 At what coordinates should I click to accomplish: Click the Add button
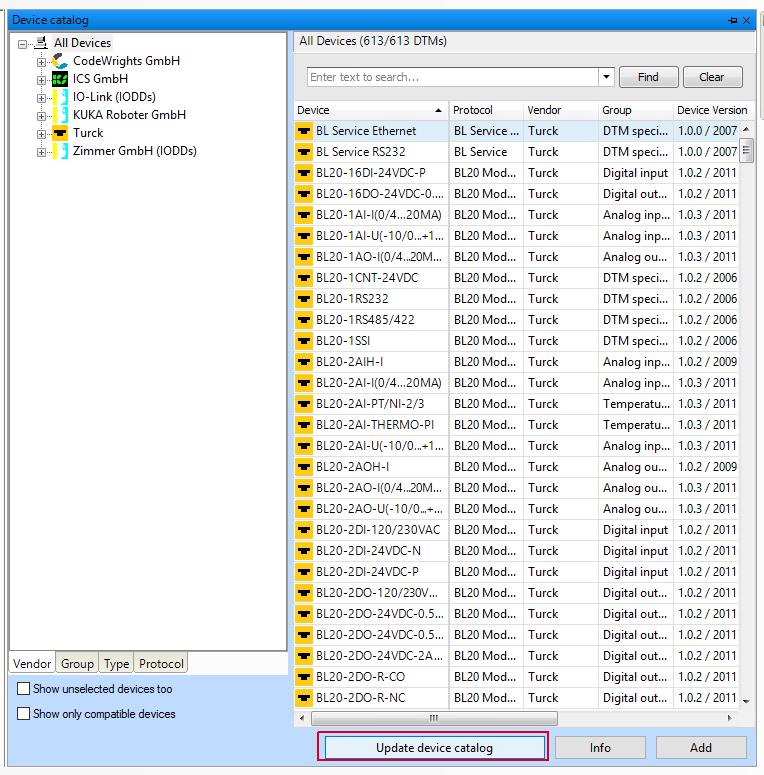click(701, 748)
